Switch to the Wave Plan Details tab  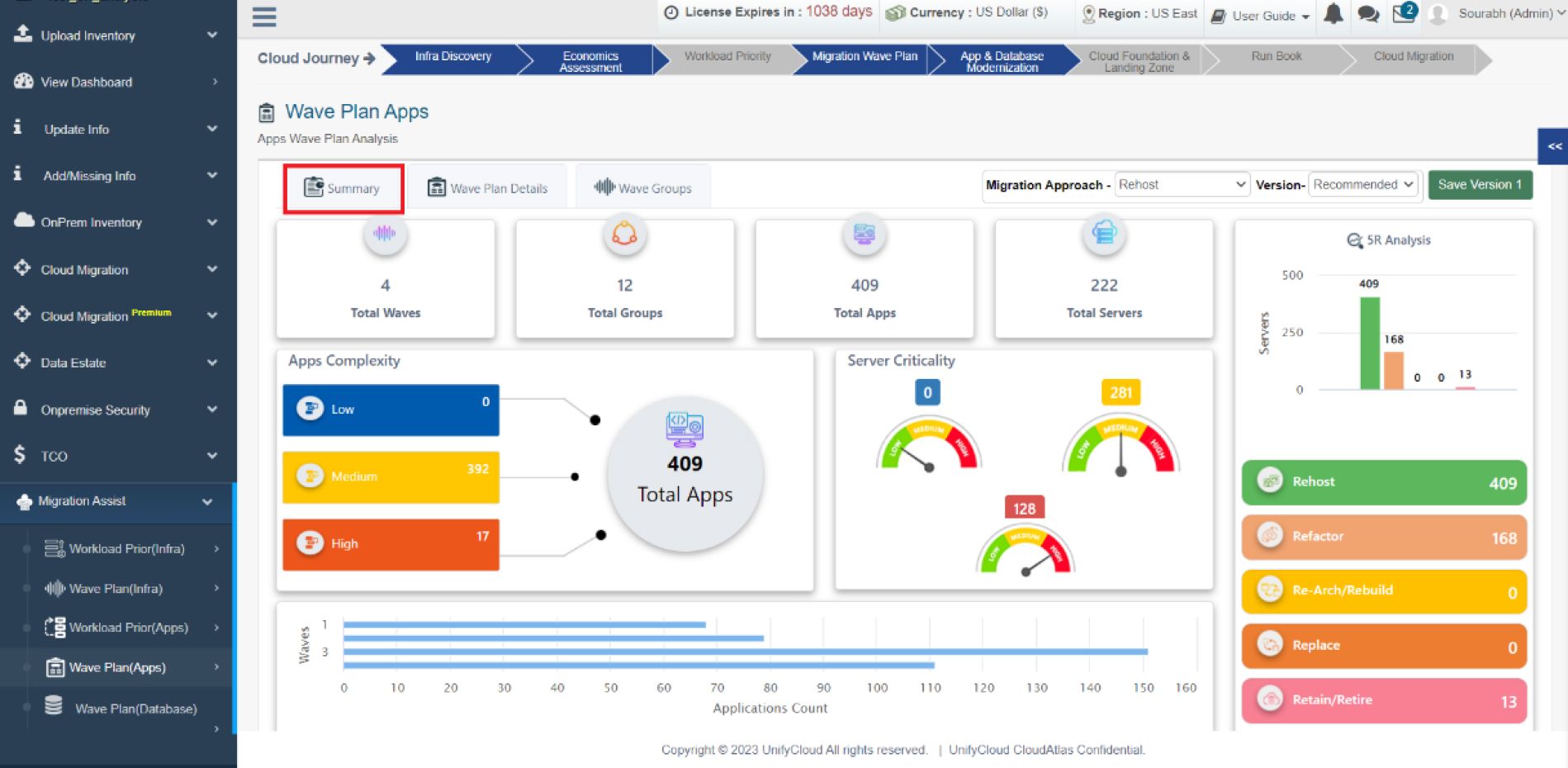487,188
